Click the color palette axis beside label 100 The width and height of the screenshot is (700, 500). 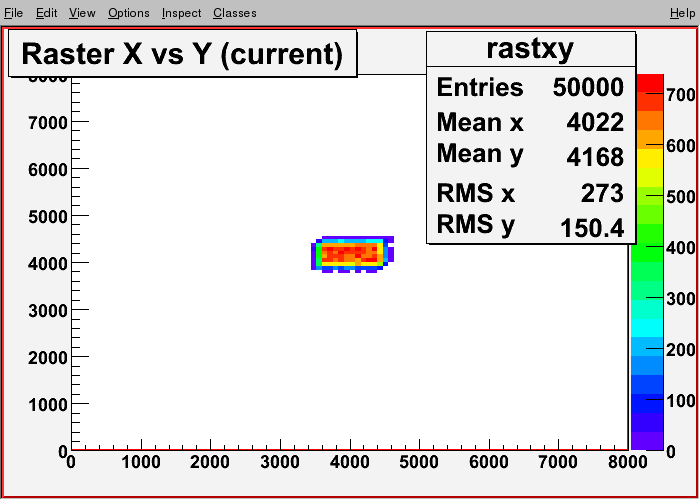click(647, 400)
